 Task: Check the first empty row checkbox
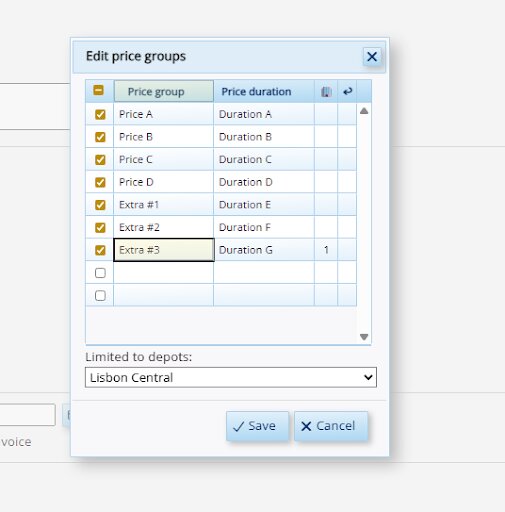tap(100, 273)
